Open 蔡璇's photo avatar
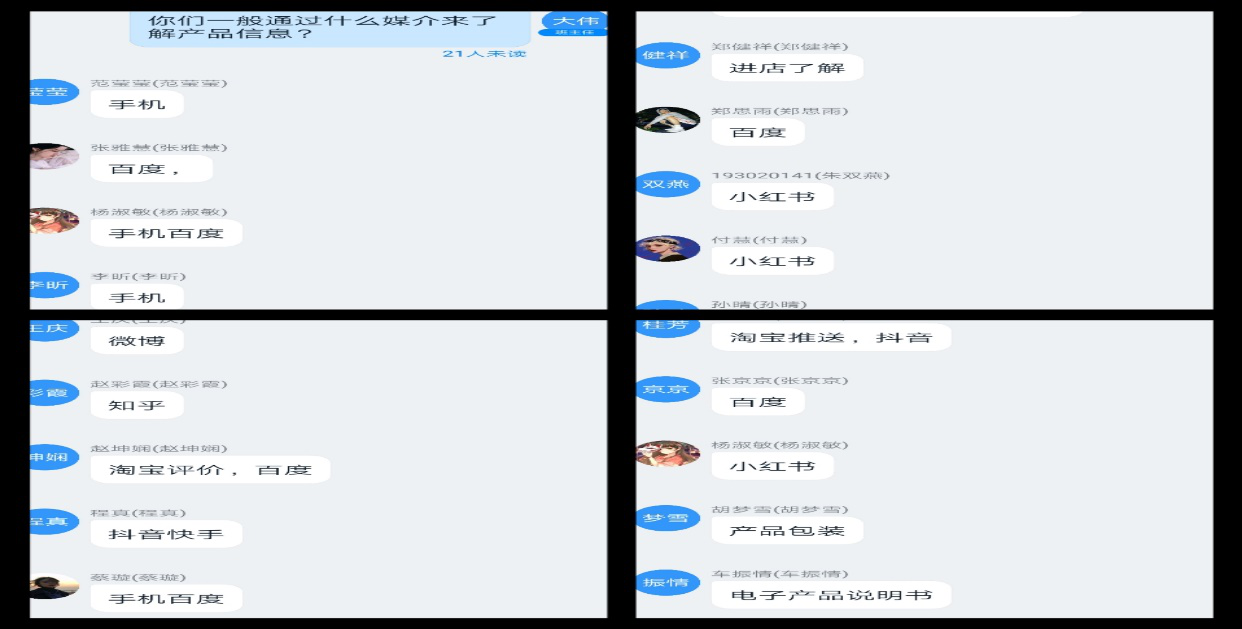This screenshot has width=1242, height=629. click(54, 586)
